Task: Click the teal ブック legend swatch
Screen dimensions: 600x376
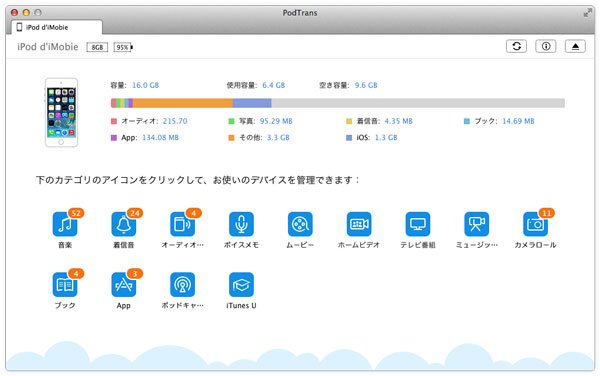Action: [x=466, y=121]
